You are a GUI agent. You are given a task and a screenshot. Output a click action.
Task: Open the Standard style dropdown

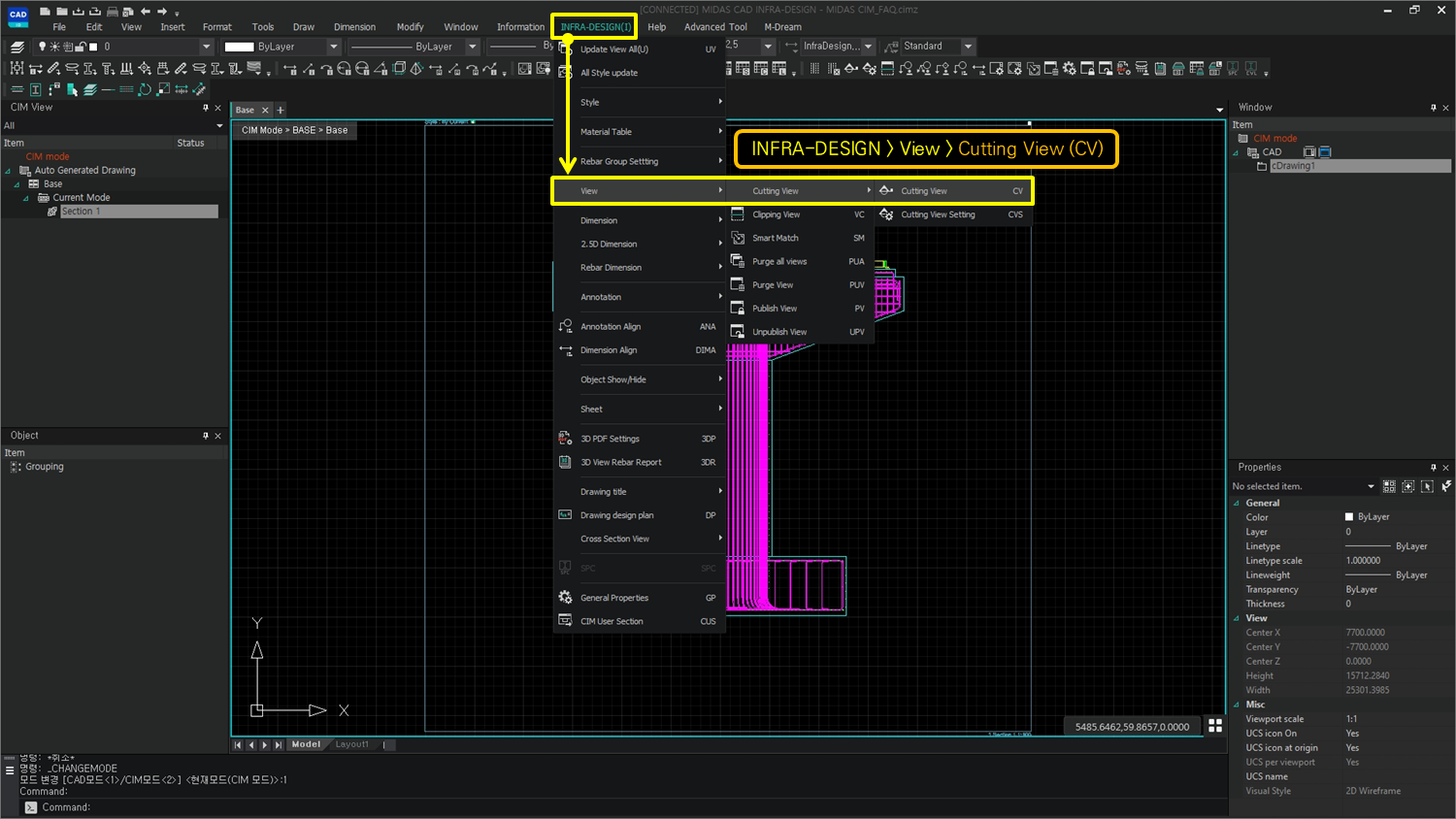click(x=968, y=47)
